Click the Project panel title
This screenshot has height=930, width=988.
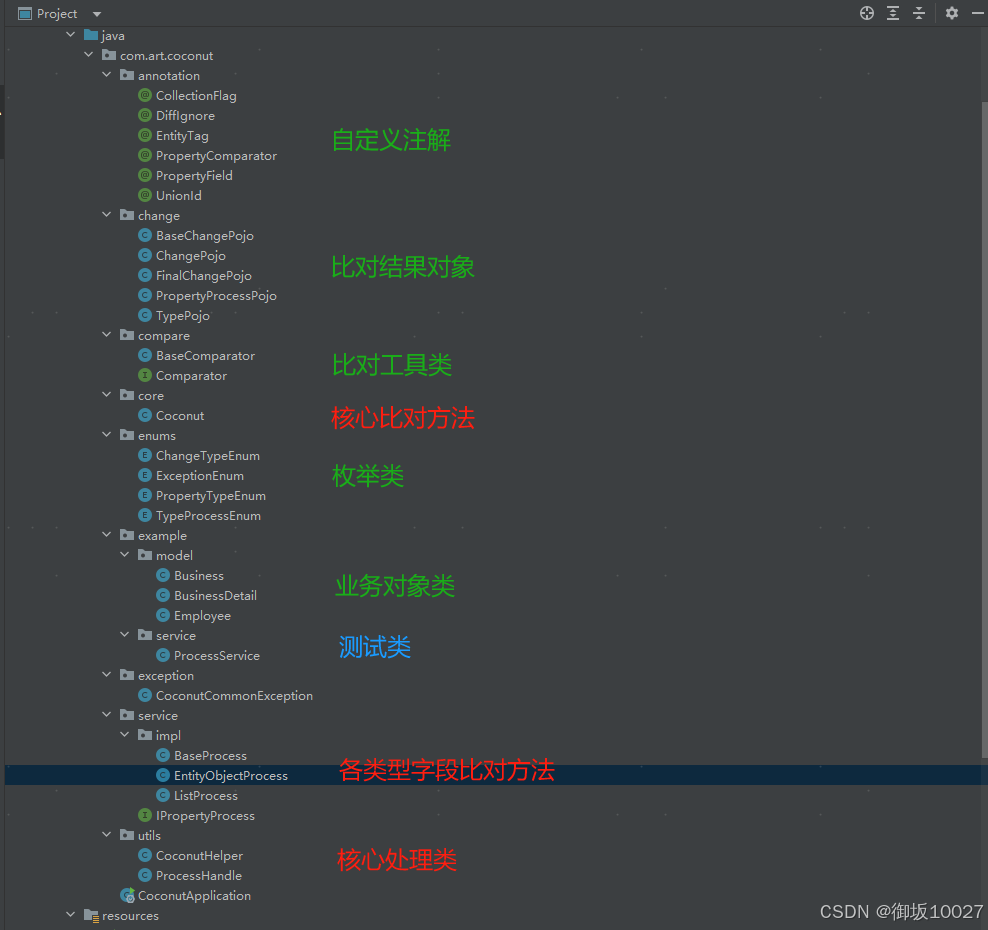coord(57,14)
